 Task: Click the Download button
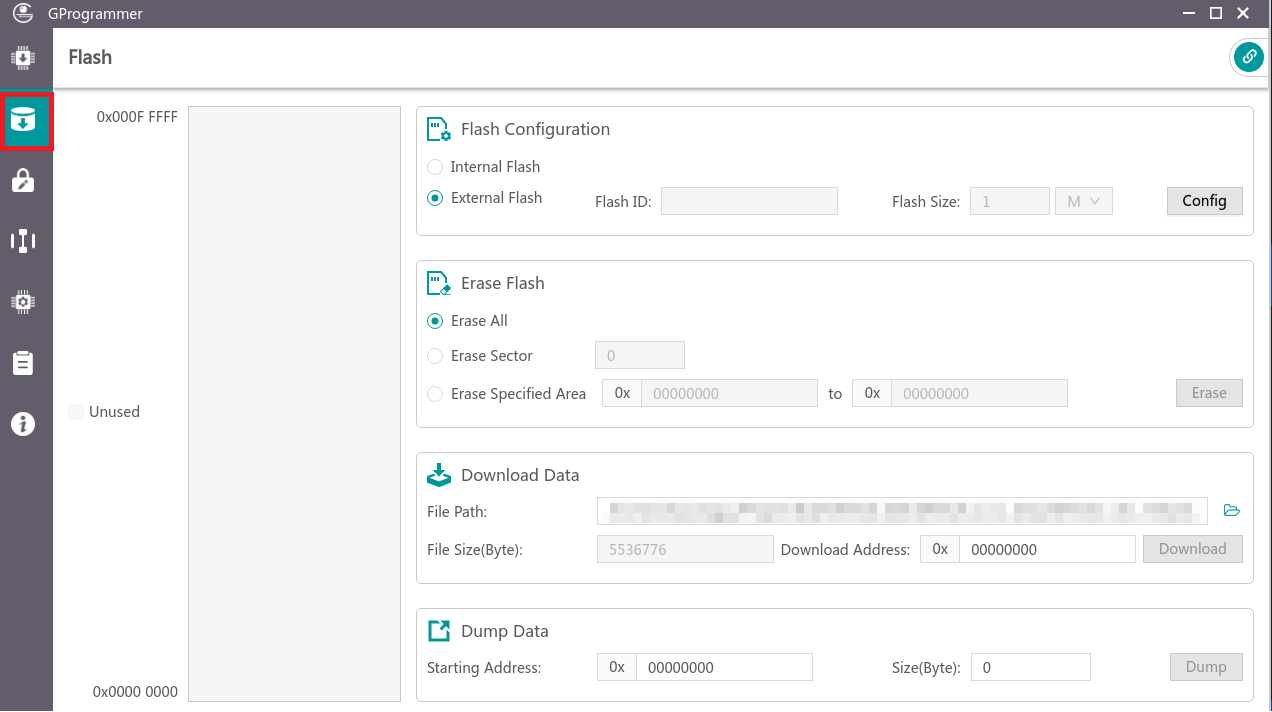pyautogui.click(x=1192, y=549)
